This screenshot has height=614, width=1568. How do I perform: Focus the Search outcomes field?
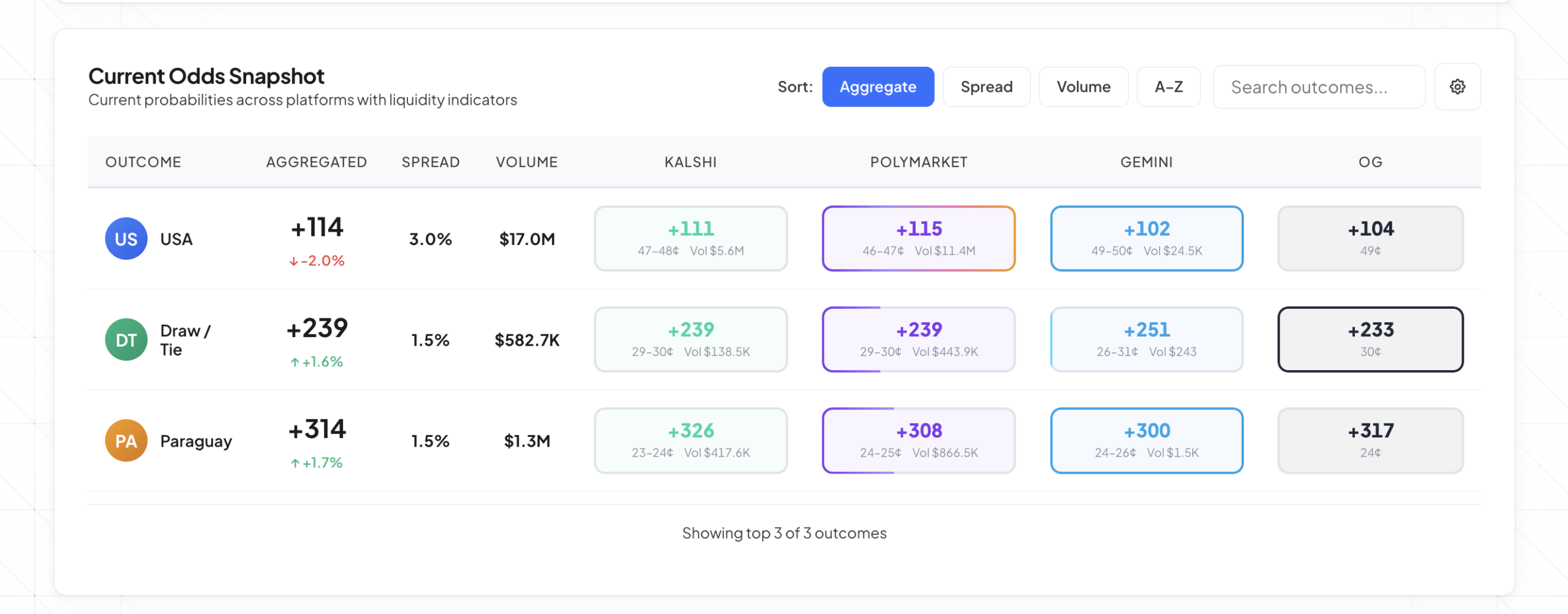click(1319, 87)
